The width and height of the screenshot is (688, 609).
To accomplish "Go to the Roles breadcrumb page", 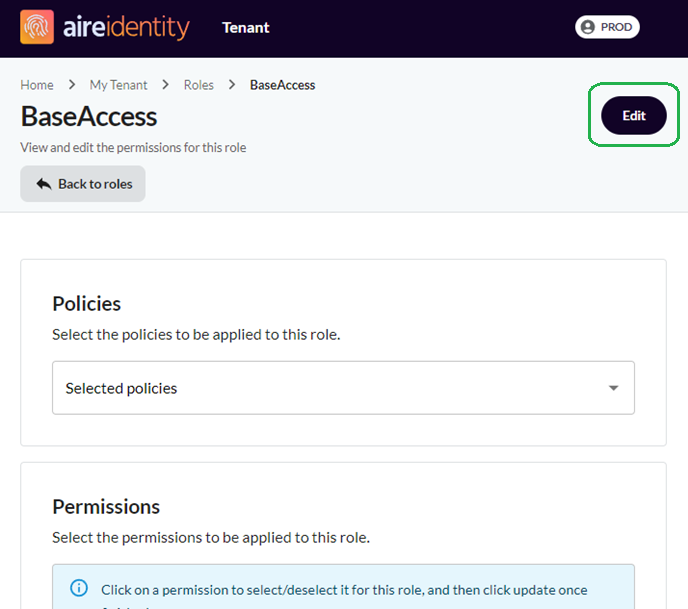I will [199, 85].
